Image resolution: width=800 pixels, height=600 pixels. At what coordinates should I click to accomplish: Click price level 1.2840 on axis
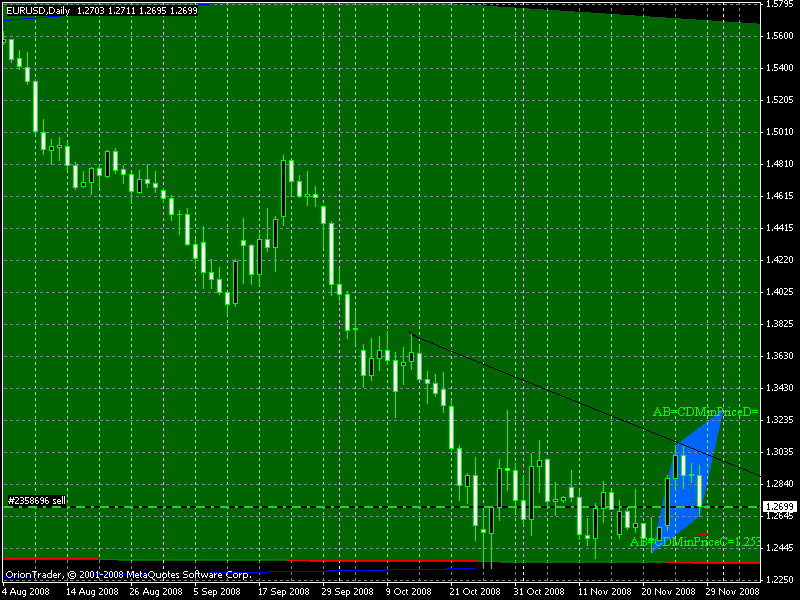[780, 484]
